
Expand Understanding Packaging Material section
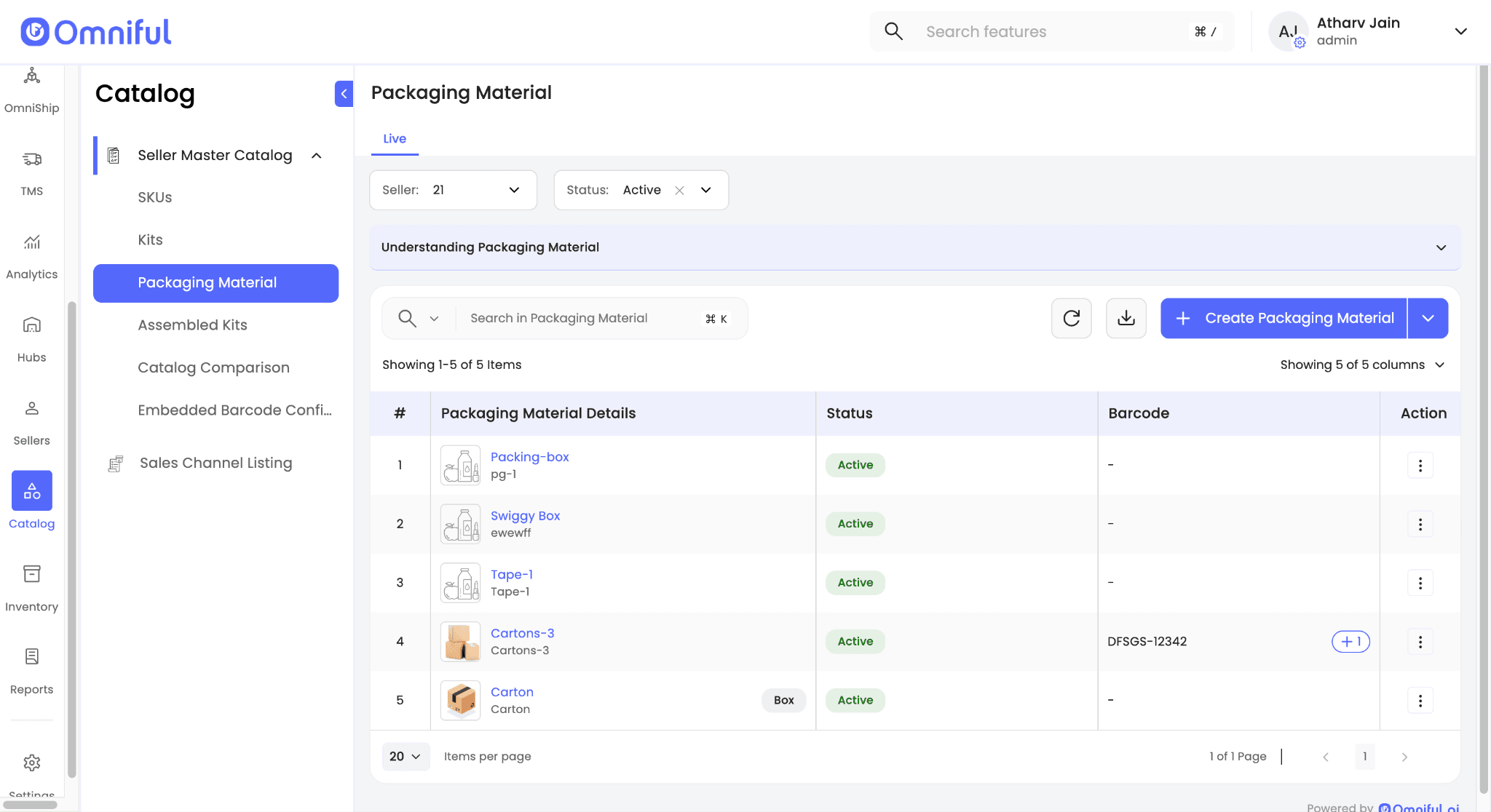pyautogui.click(x=1440, y=247)
